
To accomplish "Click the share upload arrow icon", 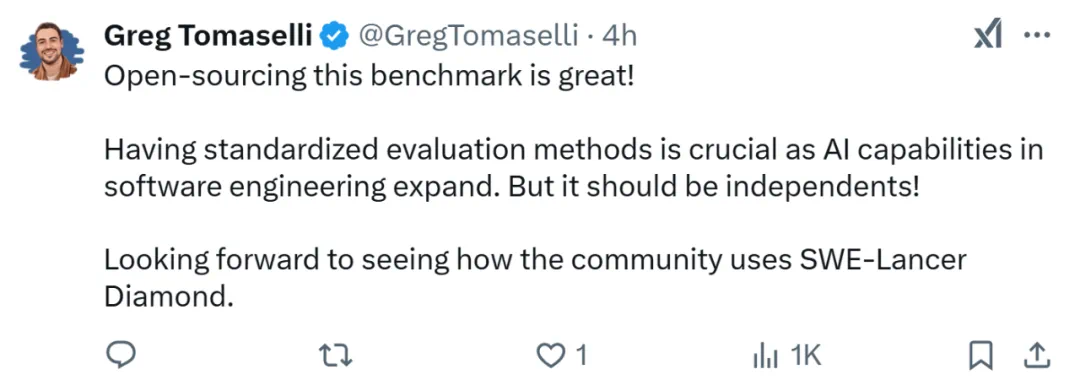I will coord(1037,355).
